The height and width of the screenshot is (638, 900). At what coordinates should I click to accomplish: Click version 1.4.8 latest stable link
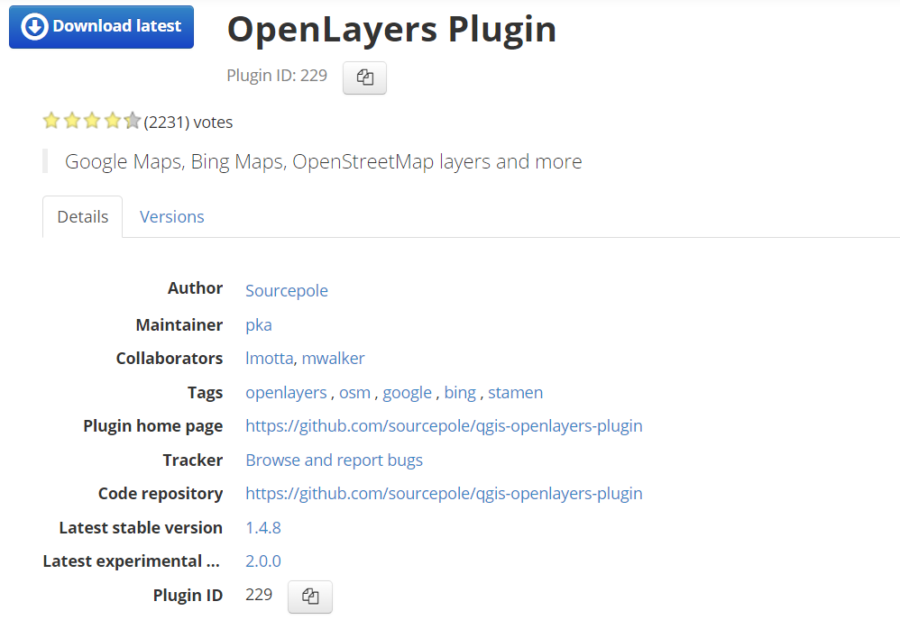click(263, 528)
